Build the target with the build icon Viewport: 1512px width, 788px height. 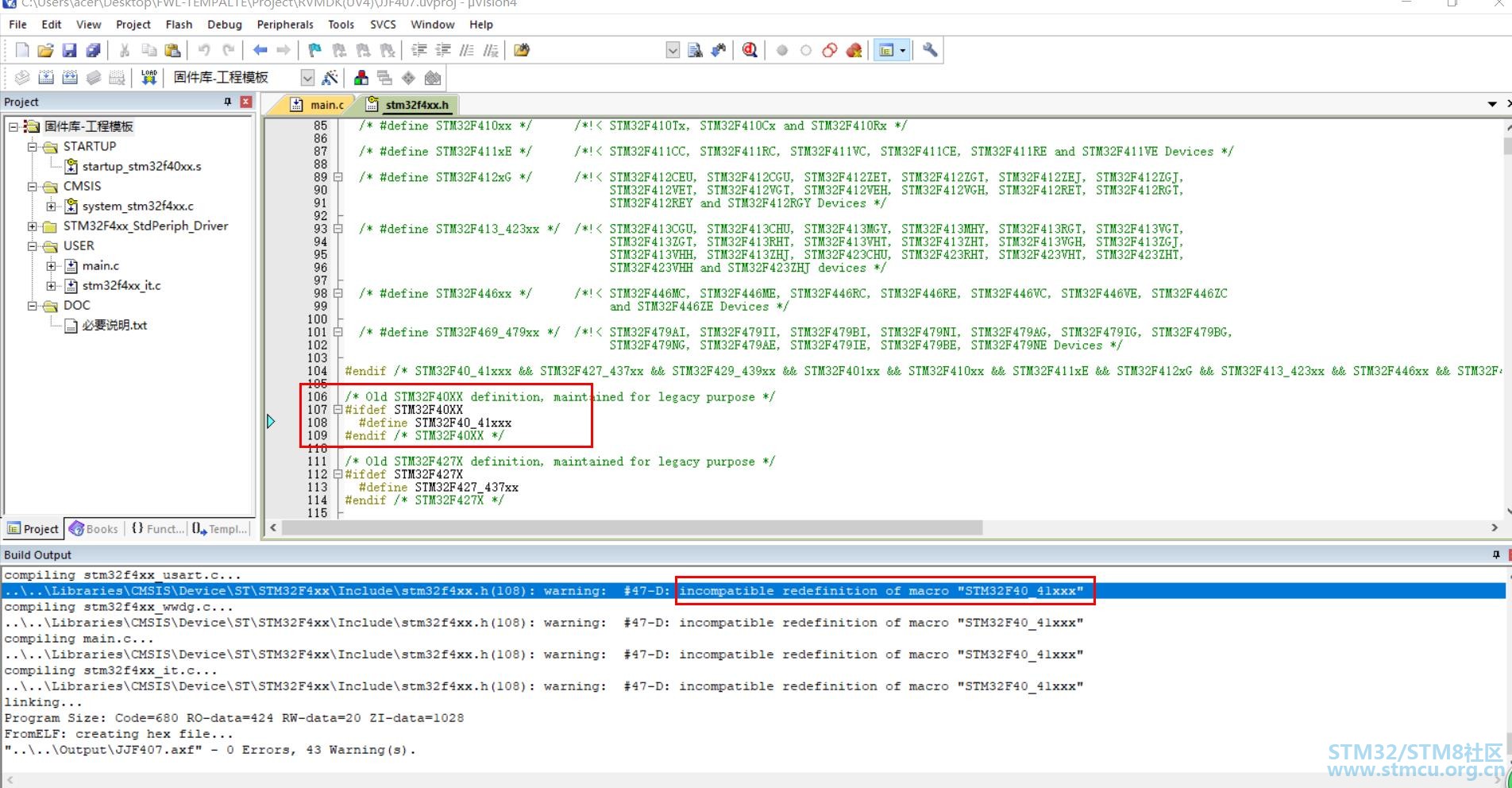[46, 77]
